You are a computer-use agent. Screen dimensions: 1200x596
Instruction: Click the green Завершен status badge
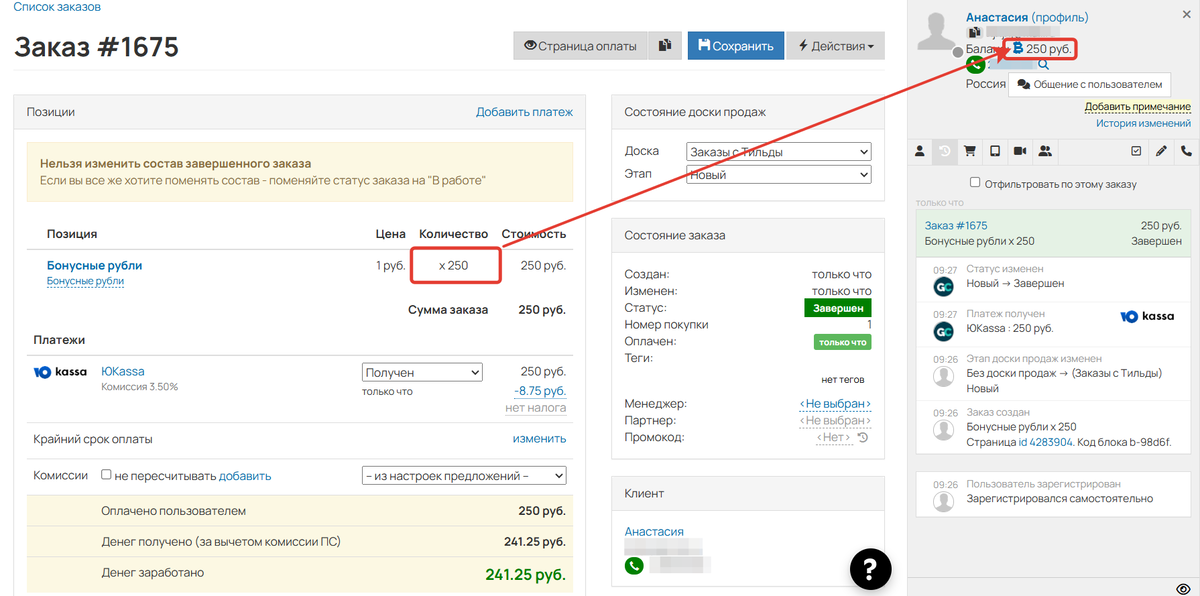837,308
